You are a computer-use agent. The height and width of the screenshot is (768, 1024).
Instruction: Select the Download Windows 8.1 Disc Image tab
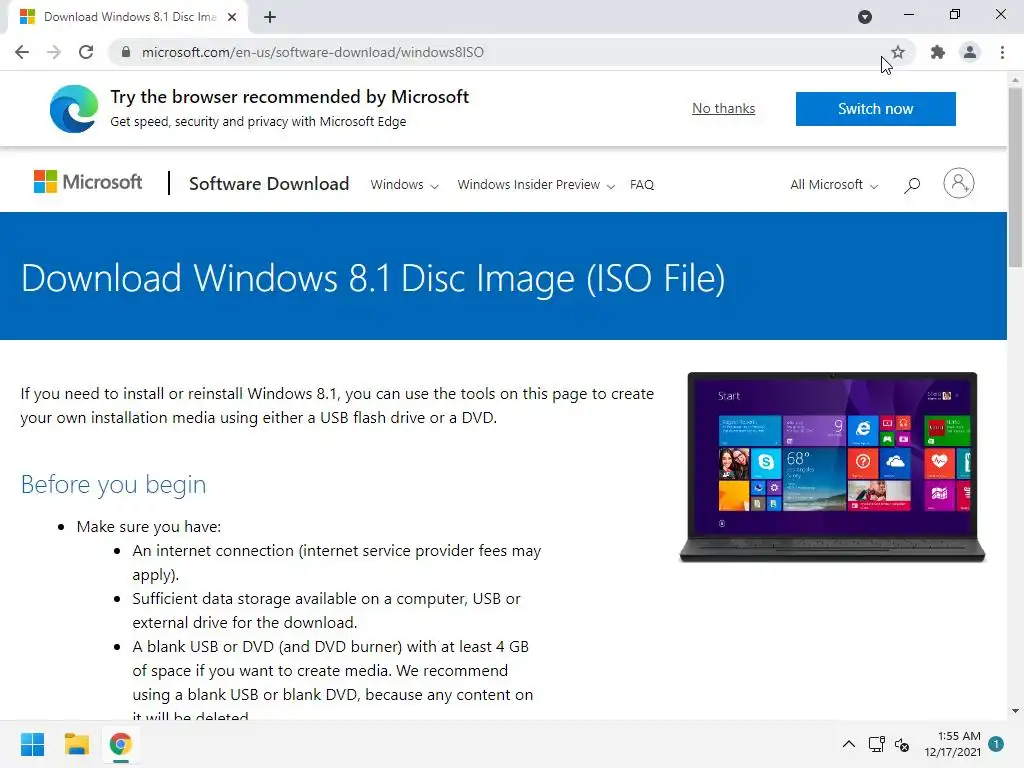pos(128,17)
